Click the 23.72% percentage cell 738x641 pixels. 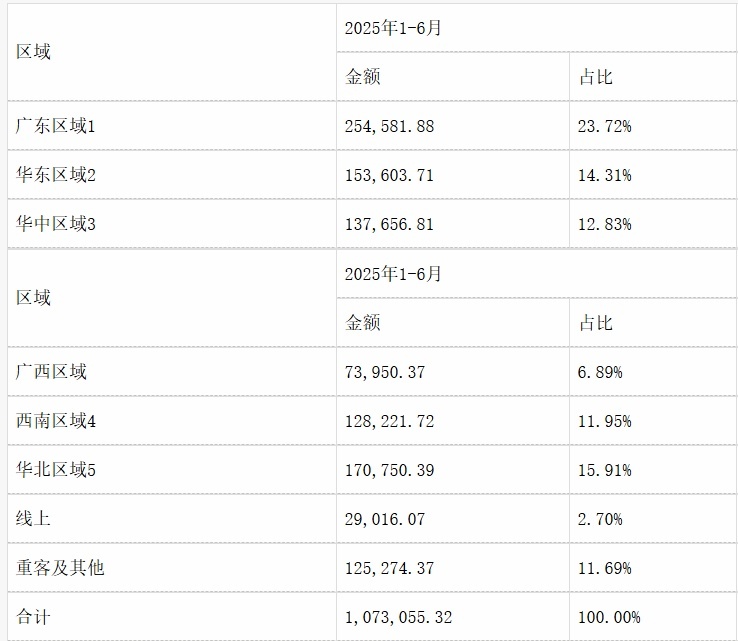pyautogui.click(x=605, y=126)
